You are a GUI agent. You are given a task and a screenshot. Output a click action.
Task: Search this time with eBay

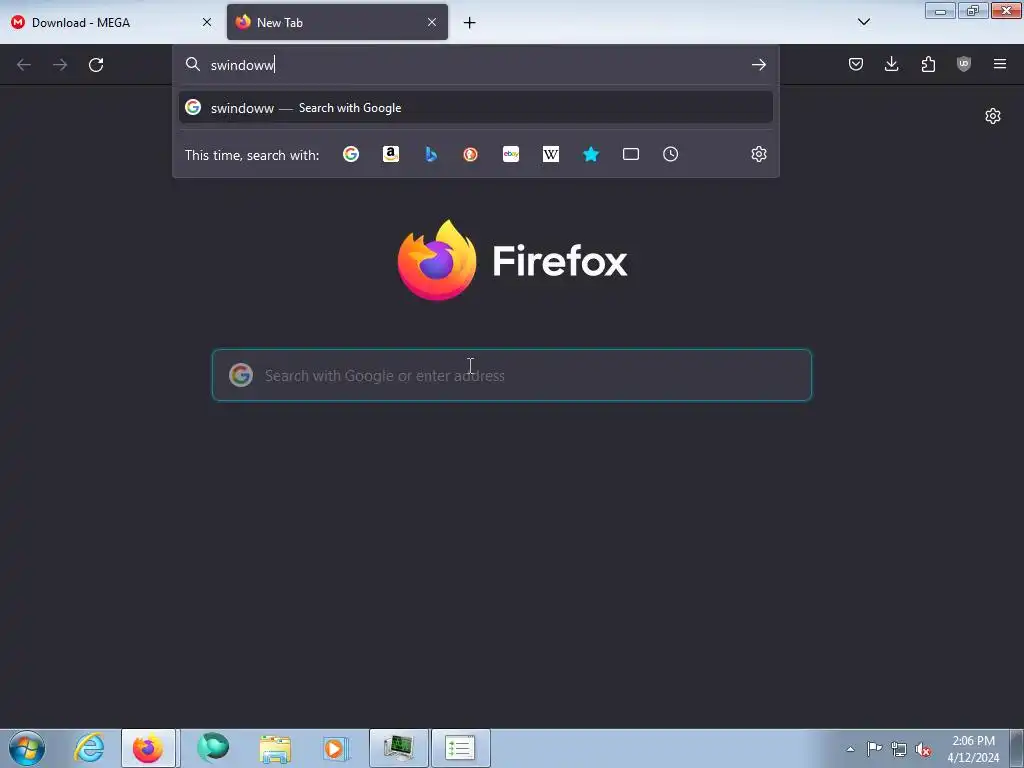click(x=511, y=154)
